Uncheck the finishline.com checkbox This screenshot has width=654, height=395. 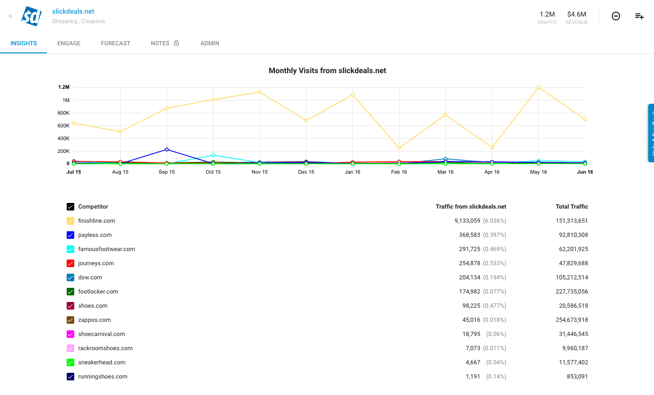[70, 221]
